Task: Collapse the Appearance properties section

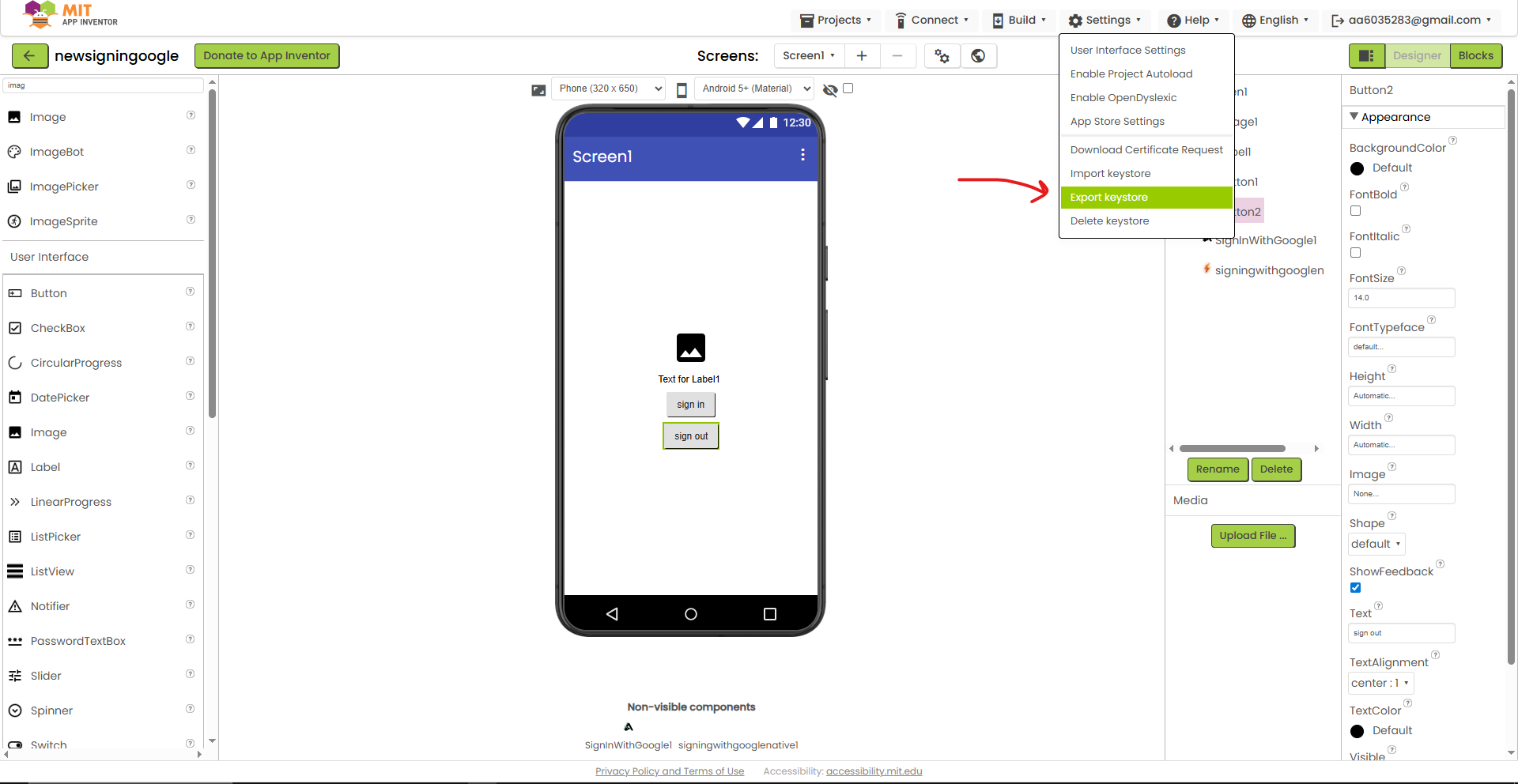Action: point(1354,116)
